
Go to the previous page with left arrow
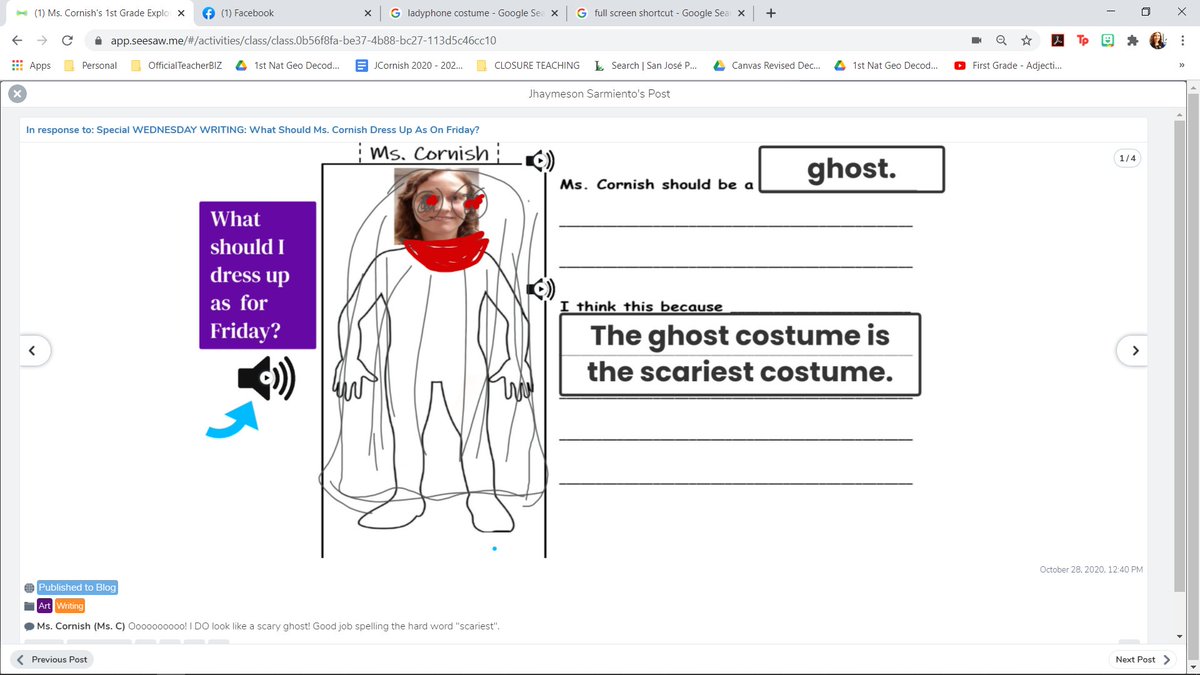coord(33,350)
